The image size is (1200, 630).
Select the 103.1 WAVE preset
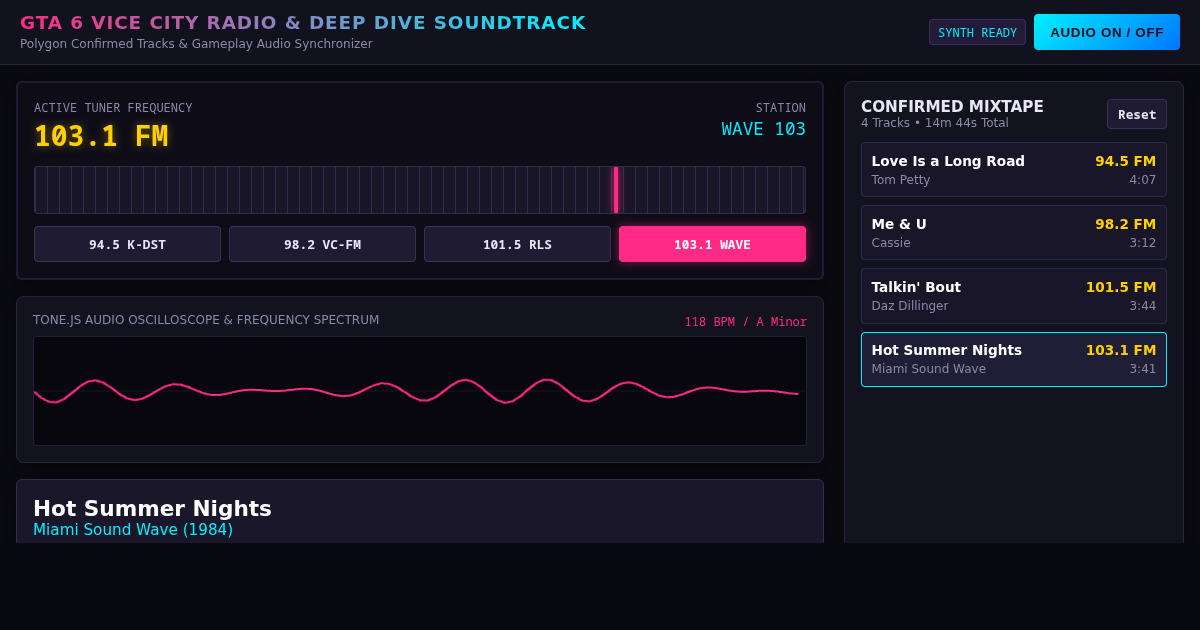tap(712, 244)
